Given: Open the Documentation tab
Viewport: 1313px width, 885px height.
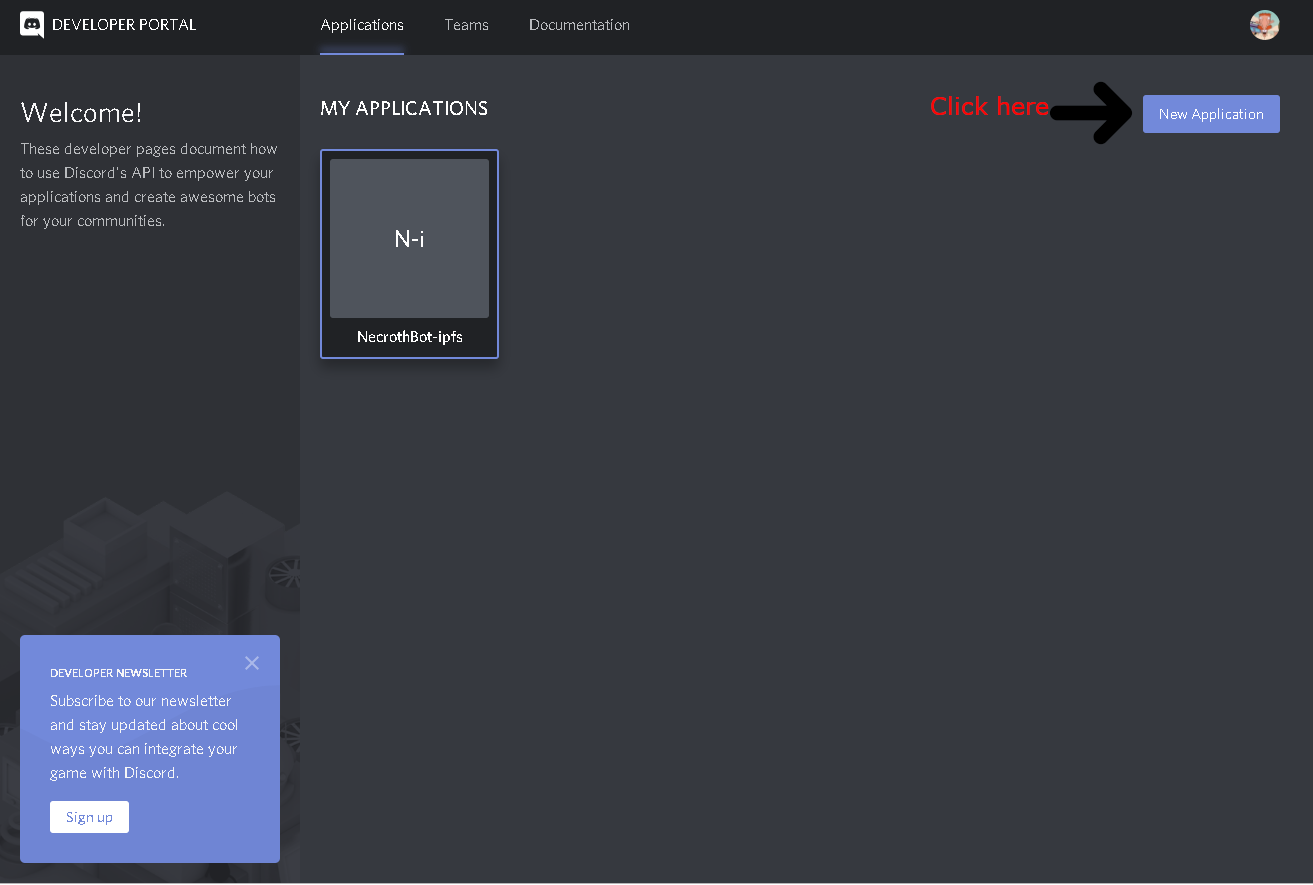Looking at the screenshot, I should click(579, 25).
